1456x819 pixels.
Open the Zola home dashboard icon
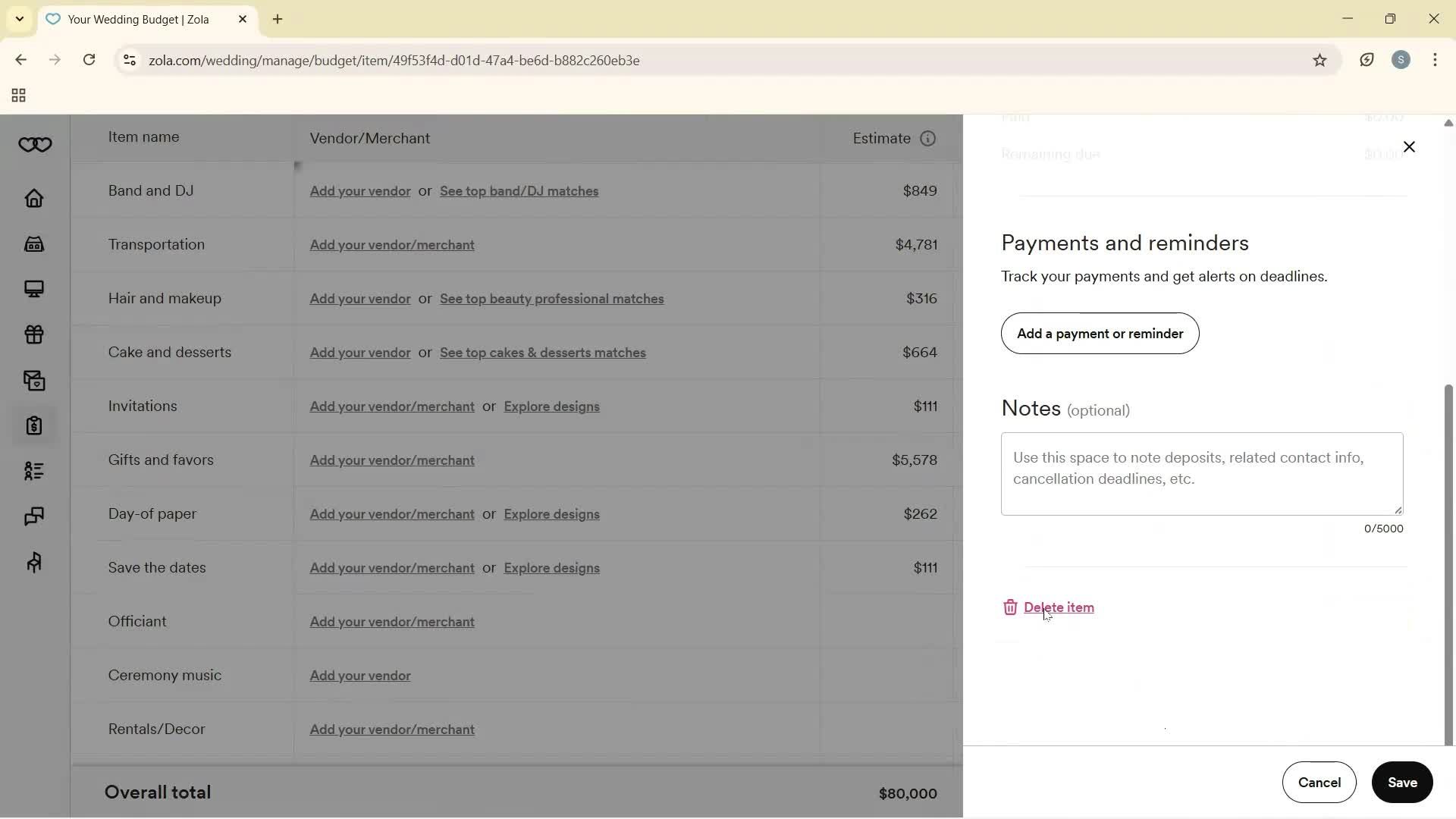(34, 199)
